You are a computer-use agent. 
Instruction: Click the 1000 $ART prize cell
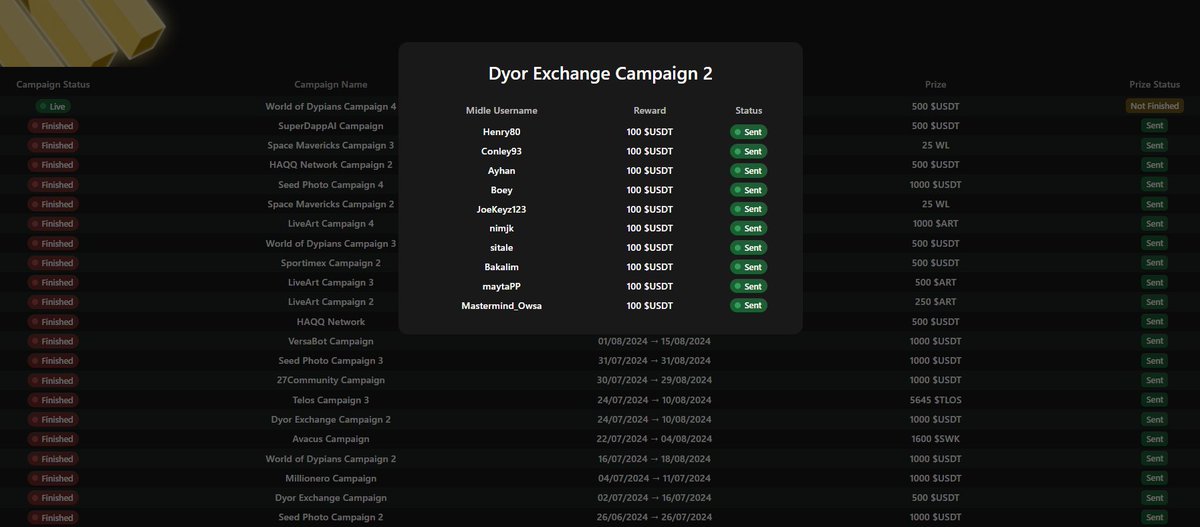tap(936, 223)
